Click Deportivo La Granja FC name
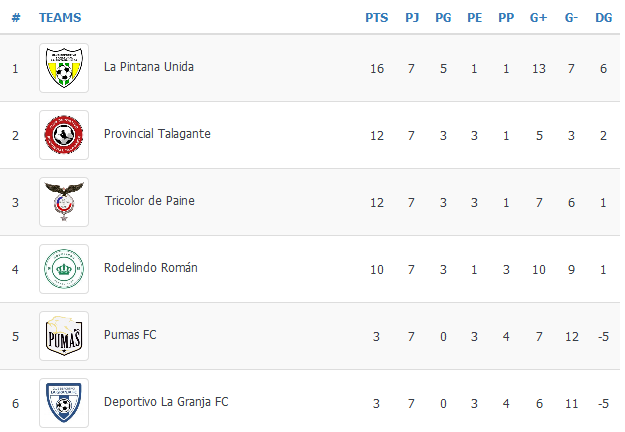 [x=166, y=402]
